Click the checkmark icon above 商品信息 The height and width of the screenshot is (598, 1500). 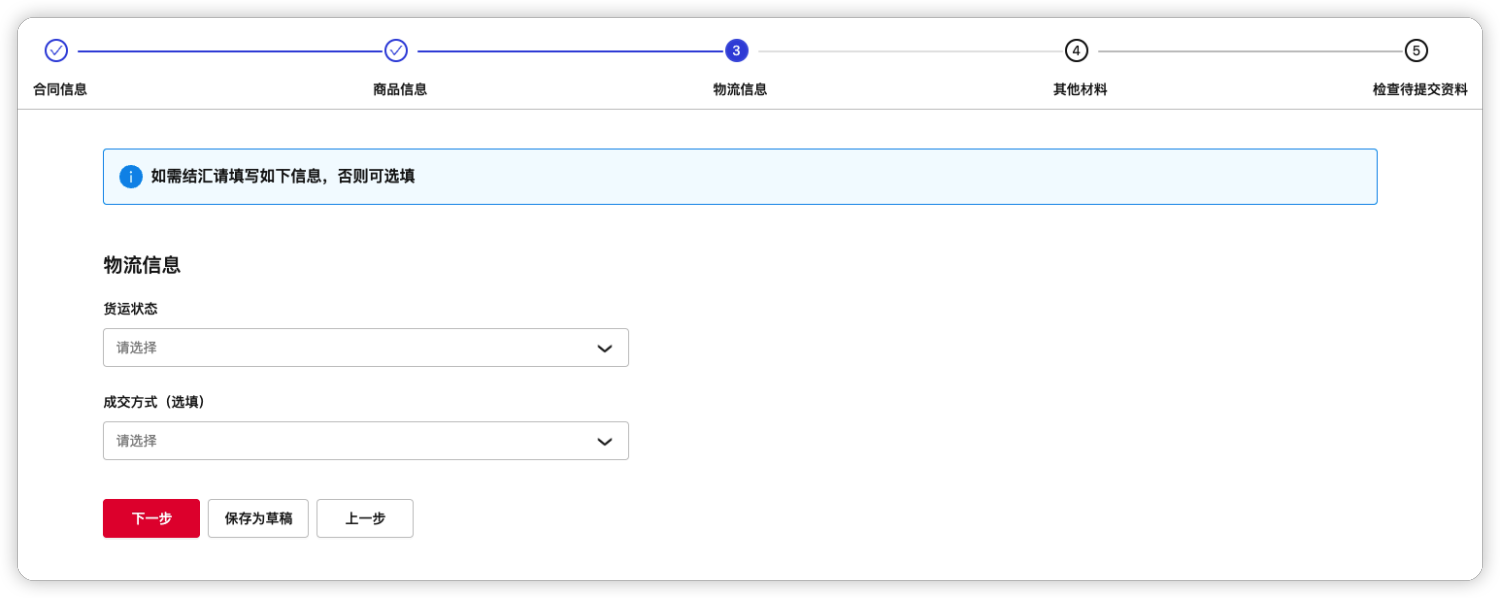point(396,50)
